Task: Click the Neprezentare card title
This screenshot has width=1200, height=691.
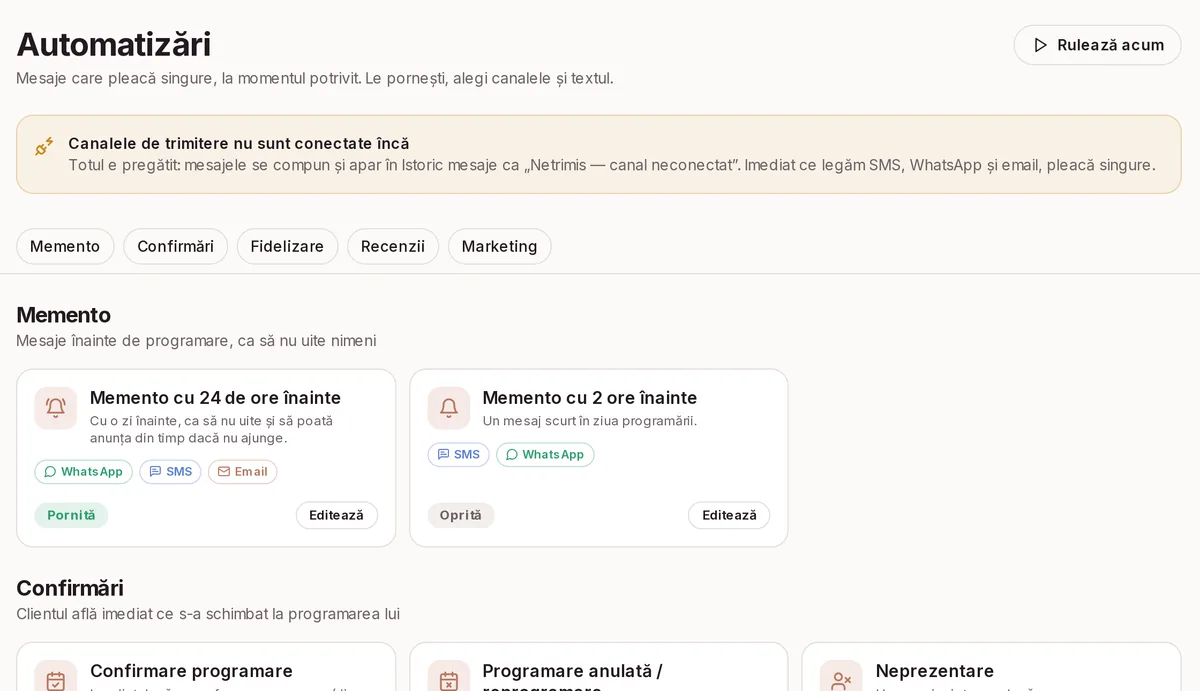Action: [x=935, y=671]
